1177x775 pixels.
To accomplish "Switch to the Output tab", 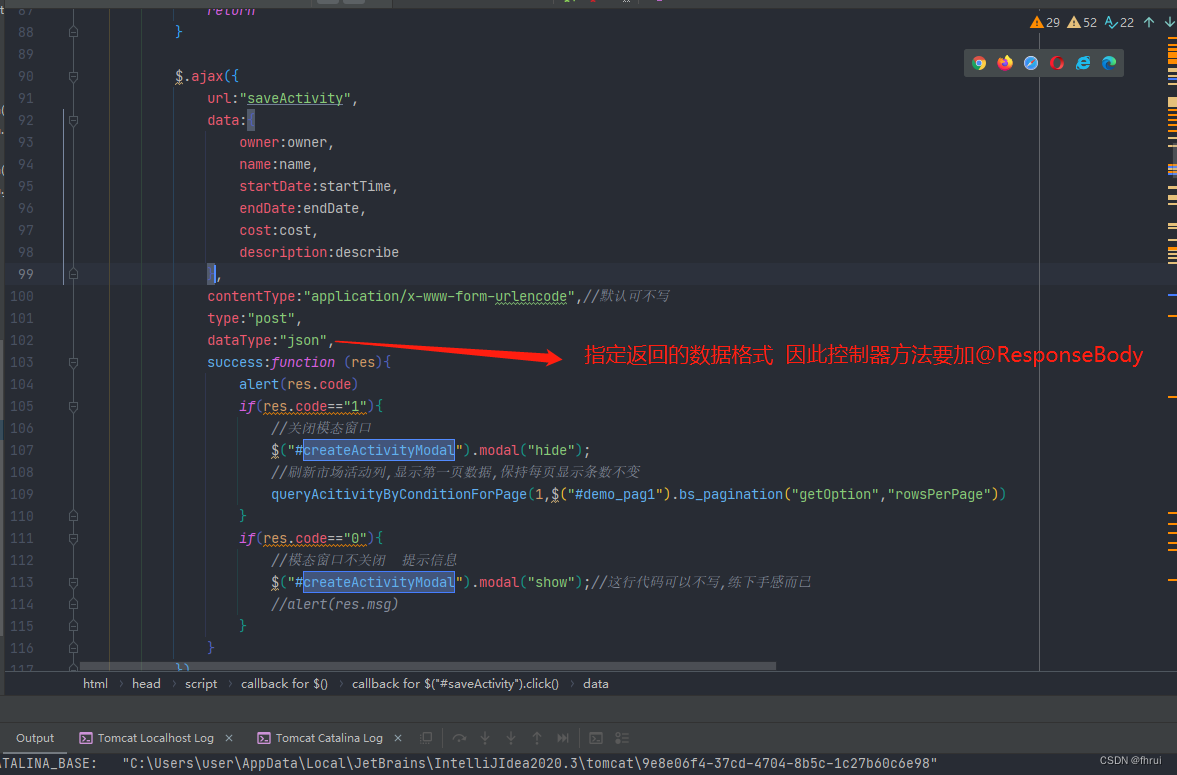I will click(35, 738).
